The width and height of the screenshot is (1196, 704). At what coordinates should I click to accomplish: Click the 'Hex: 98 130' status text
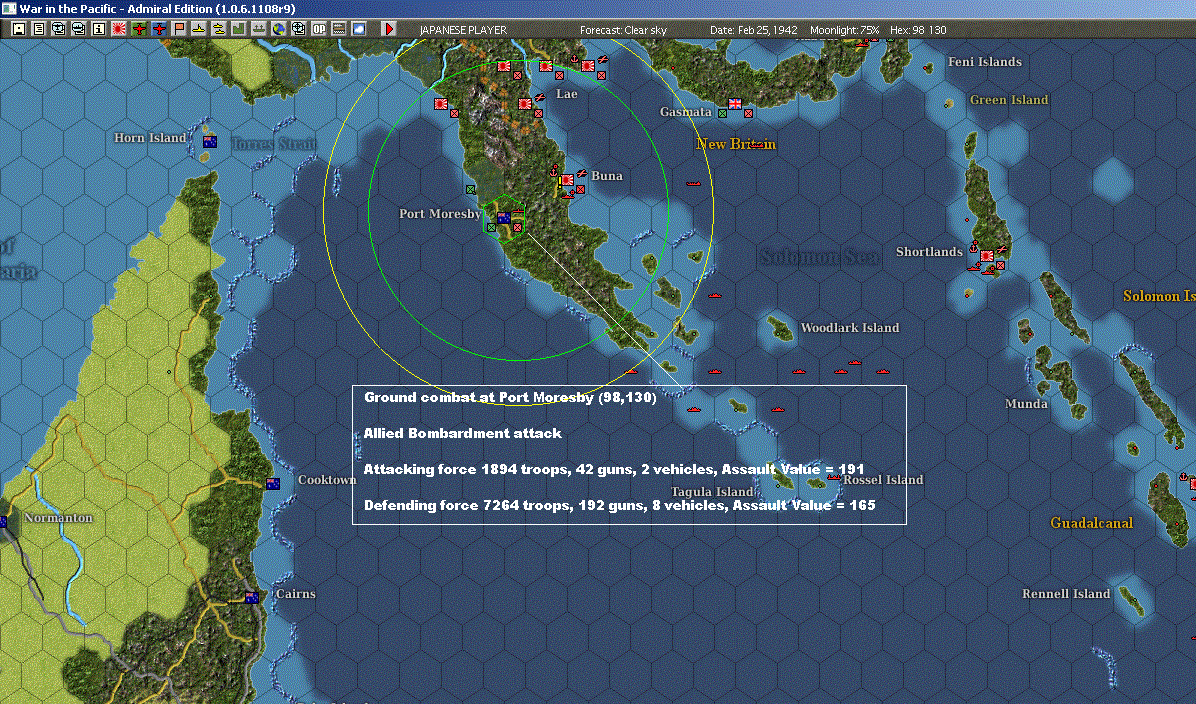point(918,30)
